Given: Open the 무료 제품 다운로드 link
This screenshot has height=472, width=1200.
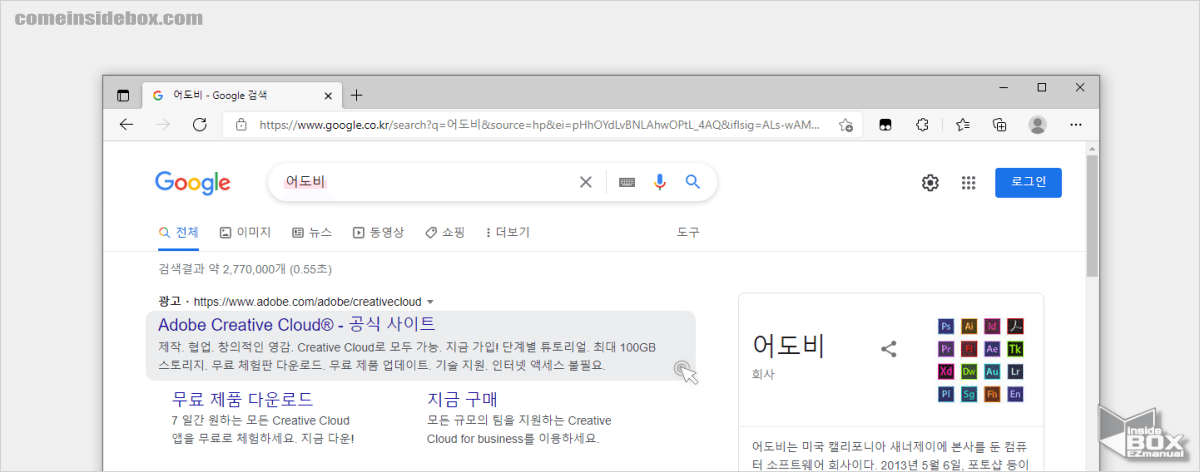Looking at the screenshot, I should click(x=243, y=399).
